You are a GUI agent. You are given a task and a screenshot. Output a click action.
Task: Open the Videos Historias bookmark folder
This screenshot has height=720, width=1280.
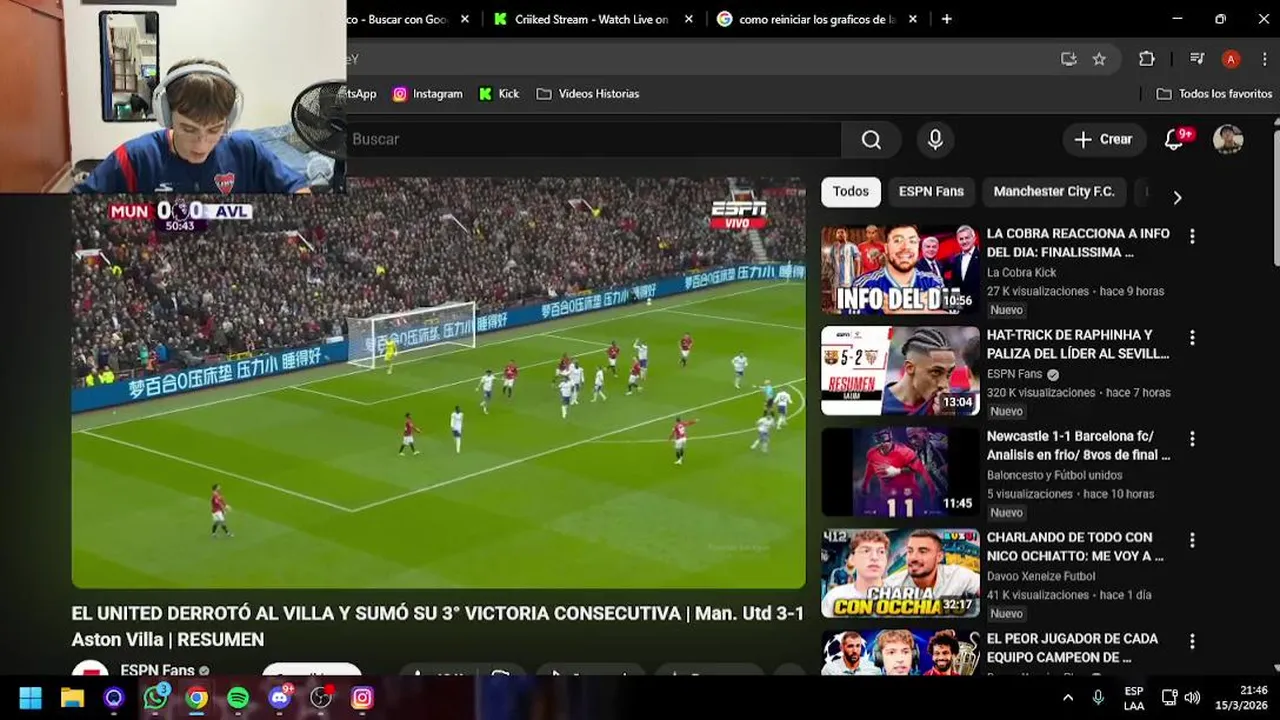(x=588, y=94)
